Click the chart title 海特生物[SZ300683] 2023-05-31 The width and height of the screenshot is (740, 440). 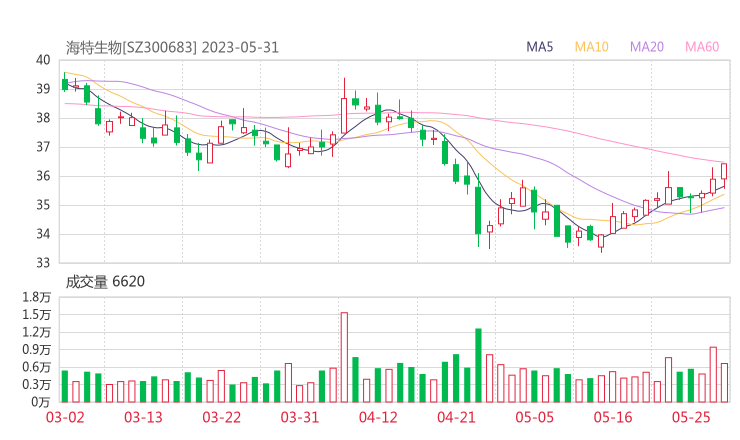tap(172, 48)
